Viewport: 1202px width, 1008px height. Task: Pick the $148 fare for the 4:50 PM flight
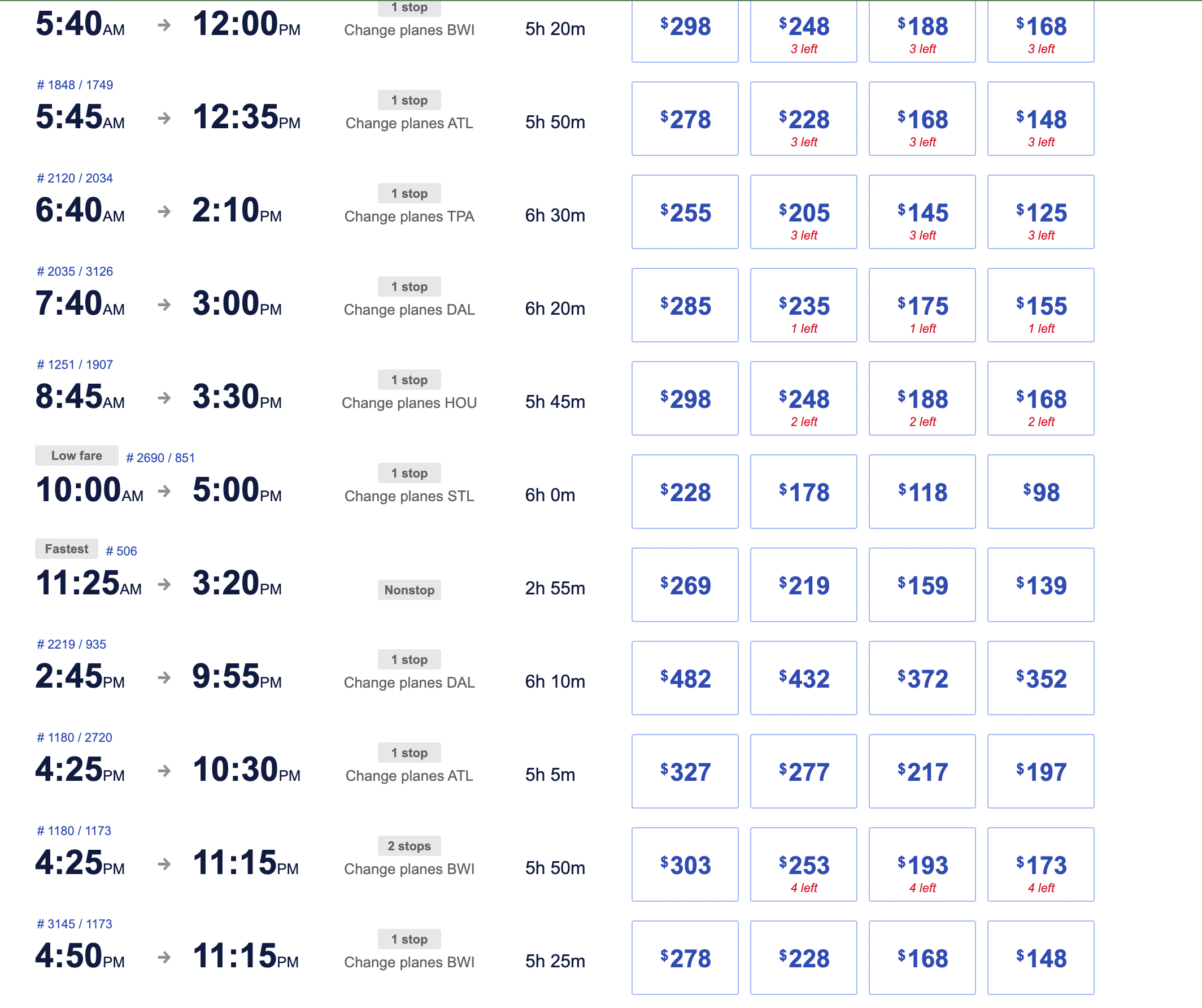(x=1040, y=958)
